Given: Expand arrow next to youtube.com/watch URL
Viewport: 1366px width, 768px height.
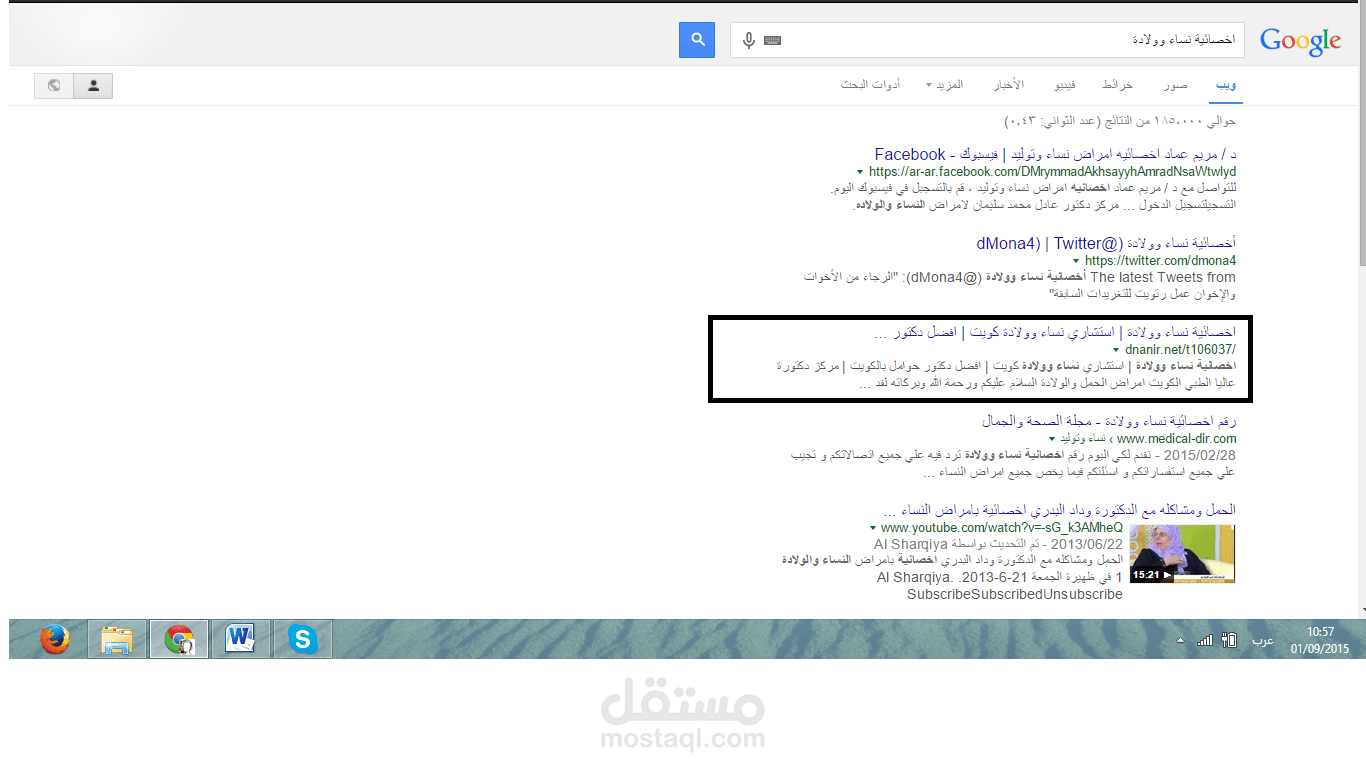Looking at the screenshot, I should tap(873, 527).
